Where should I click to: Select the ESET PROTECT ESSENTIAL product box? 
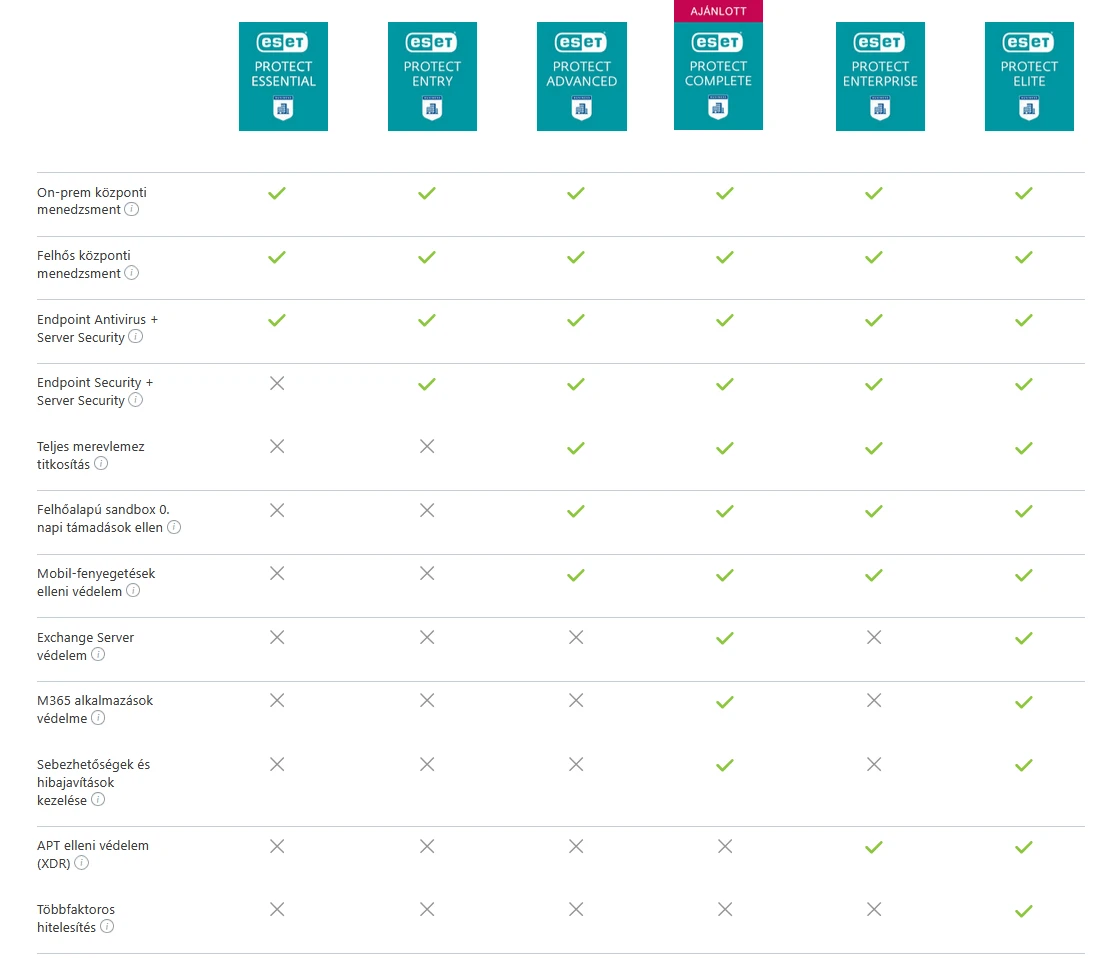tap(283, 76)
